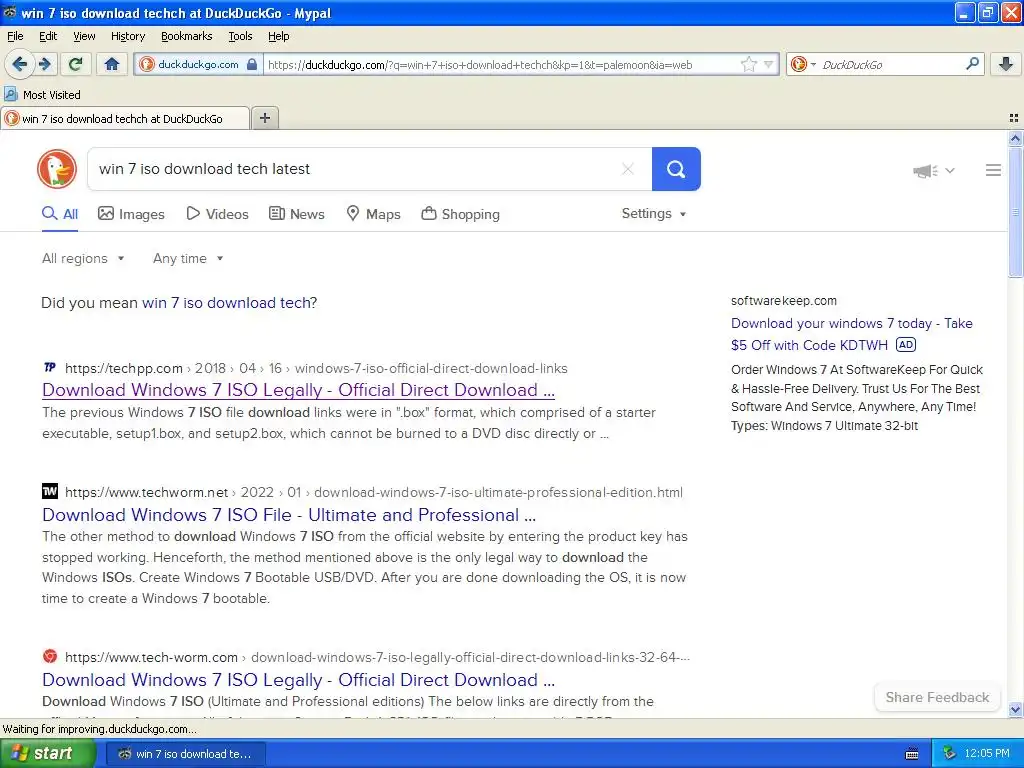Screen dimensions: 1024x768
Task: Open the File menu
Action: 15,36
